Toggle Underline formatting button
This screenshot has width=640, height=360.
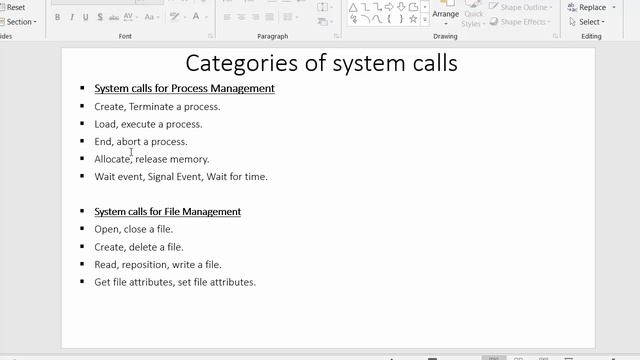[x=86, y=17]
